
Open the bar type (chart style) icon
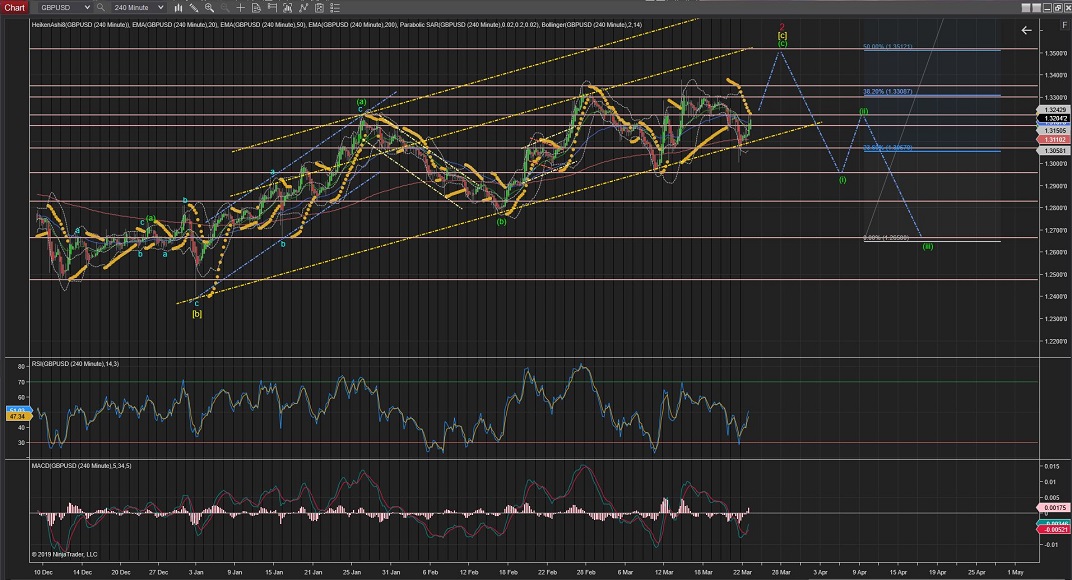coord(178,8)
